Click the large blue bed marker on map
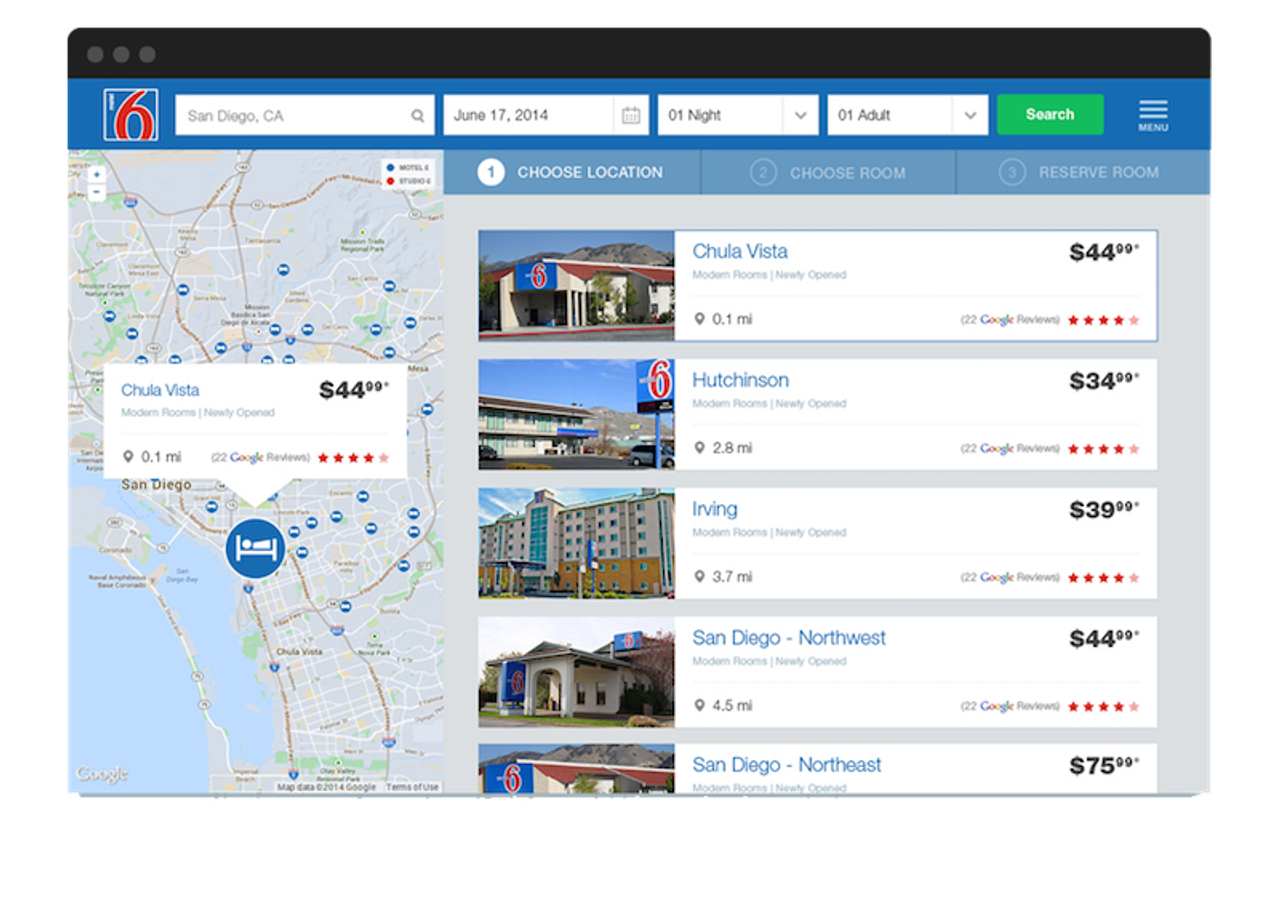Viewport: 1280px width, 920px height. 255,548
